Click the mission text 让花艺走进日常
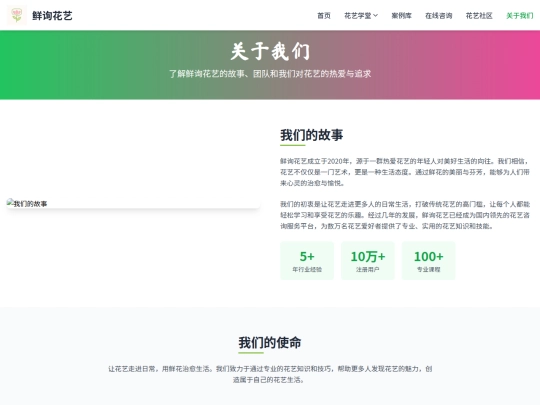 270,374
